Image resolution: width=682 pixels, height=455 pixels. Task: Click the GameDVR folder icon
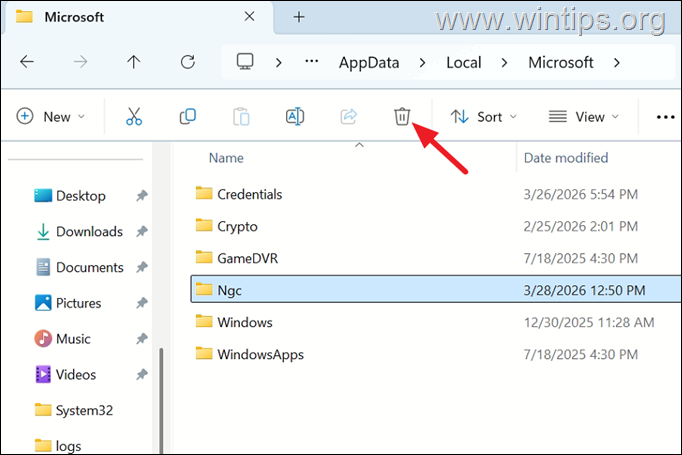click(x=204, y=257)
